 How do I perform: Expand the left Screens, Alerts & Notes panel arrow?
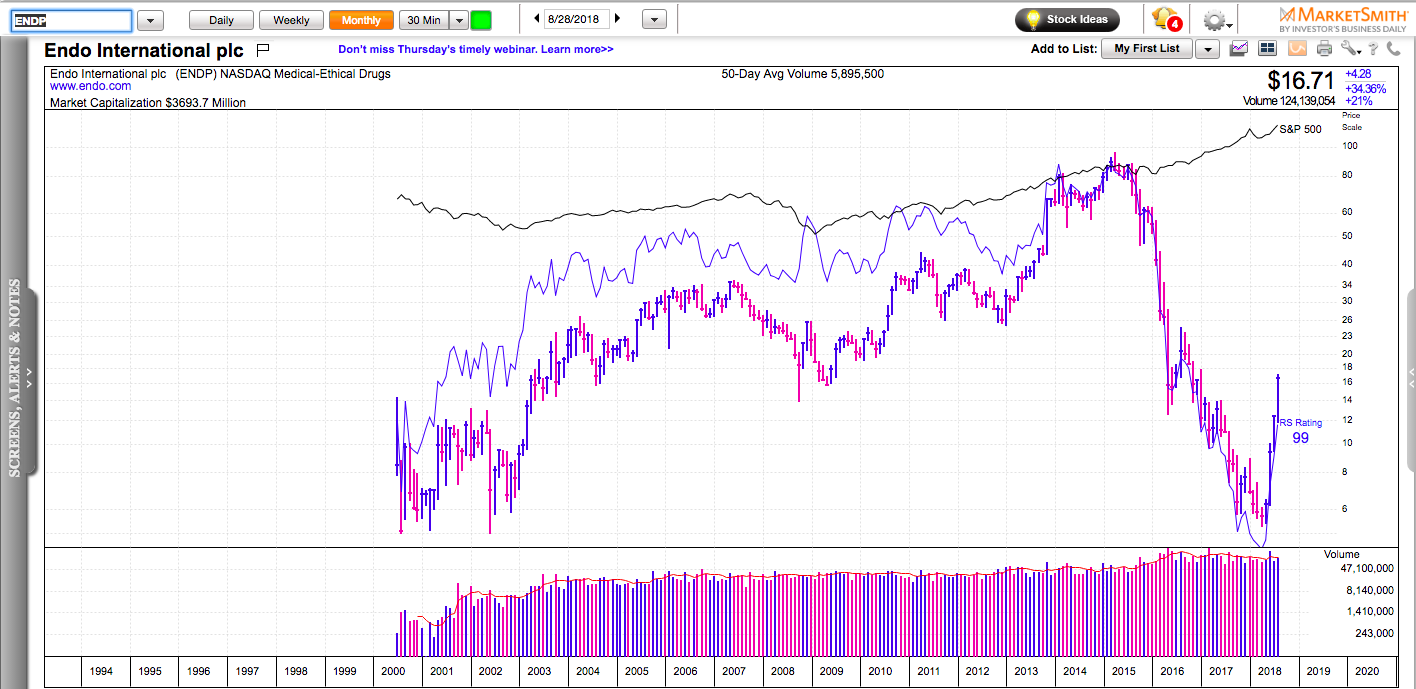[29, 380]
